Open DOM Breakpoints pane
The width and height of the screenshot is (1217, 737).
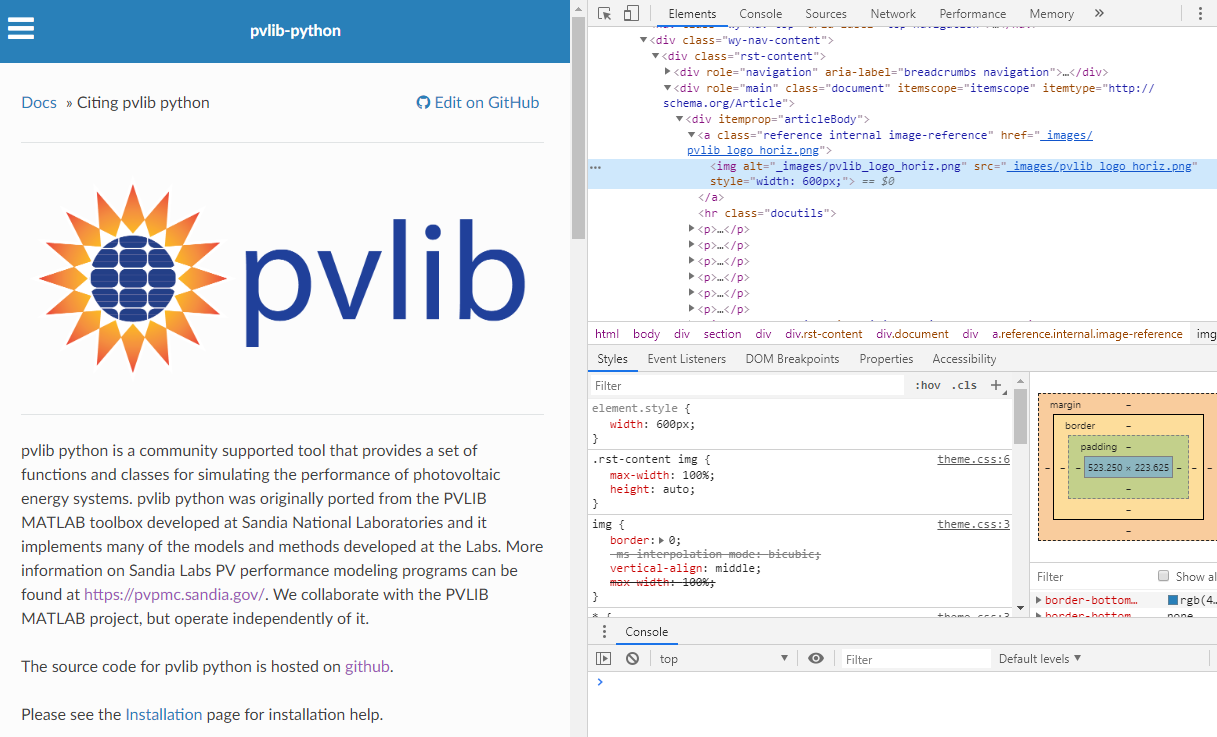[792, 359]
